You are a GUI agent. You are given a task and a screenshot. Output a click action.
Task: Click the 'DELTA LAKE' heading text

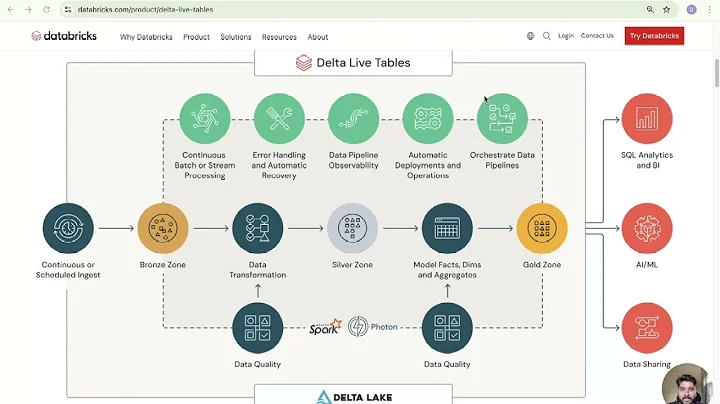pyautogui.click(x=363, y=398)
